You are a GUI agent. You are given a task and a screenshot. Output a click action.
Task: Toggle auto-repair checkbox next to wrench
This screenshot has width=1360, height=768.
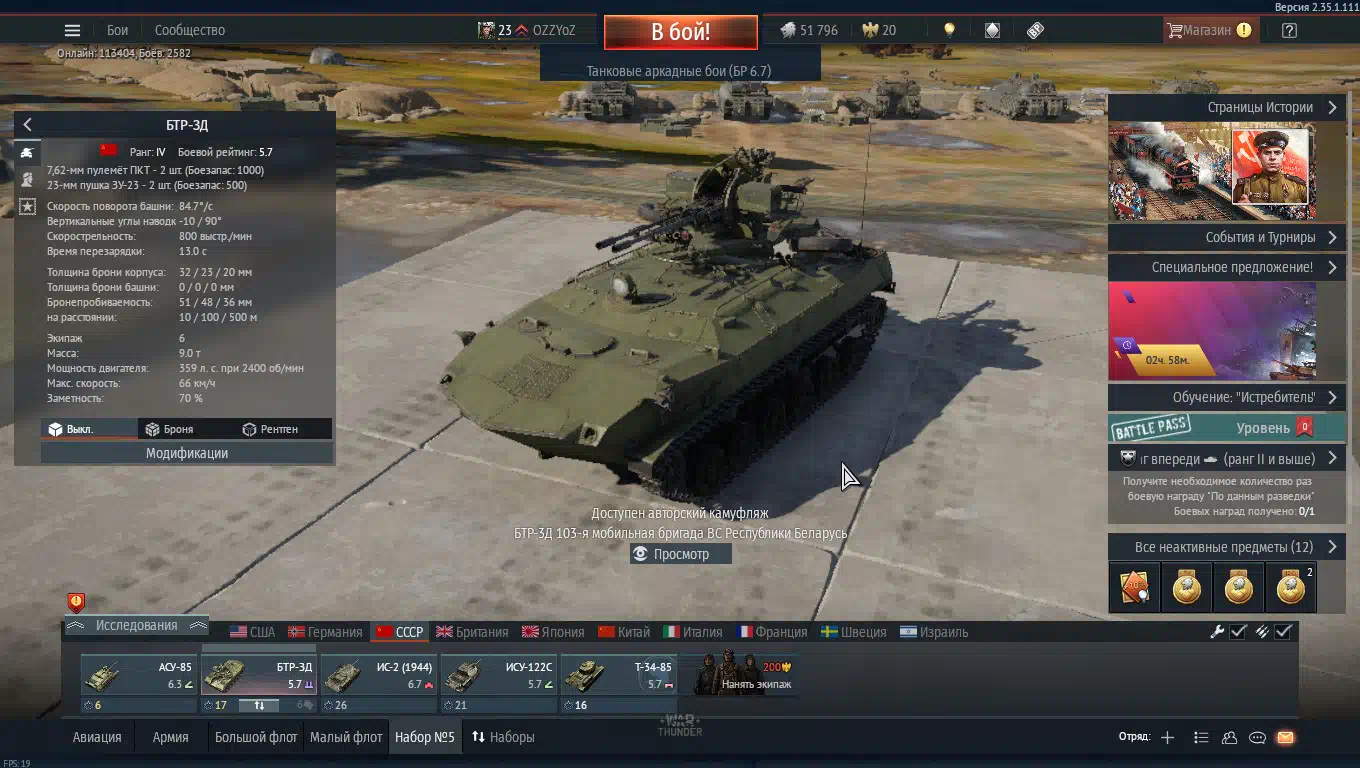tap(1238, 631)
